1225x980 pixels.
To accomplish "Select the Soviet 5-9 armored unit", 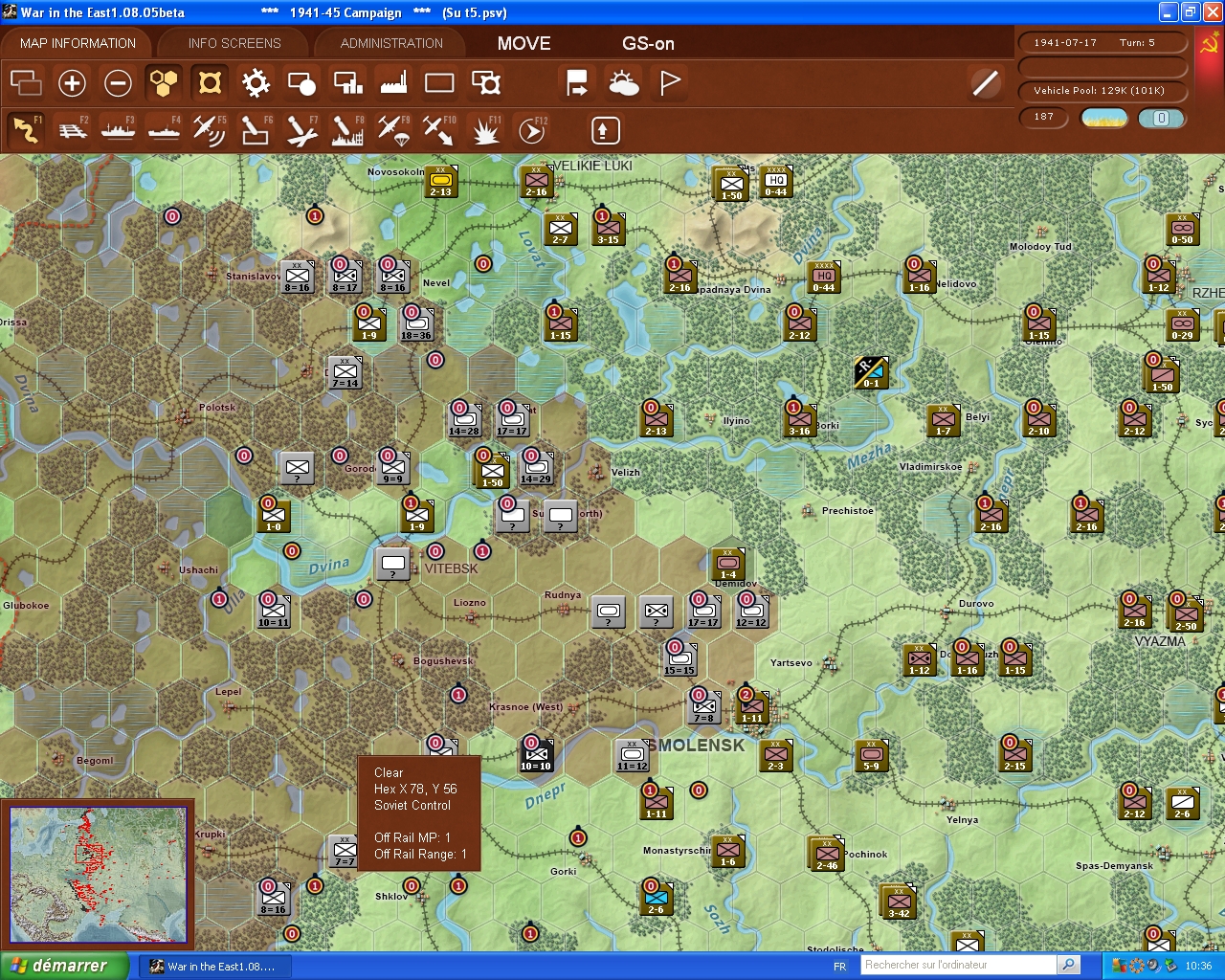I will pos(871,755).
